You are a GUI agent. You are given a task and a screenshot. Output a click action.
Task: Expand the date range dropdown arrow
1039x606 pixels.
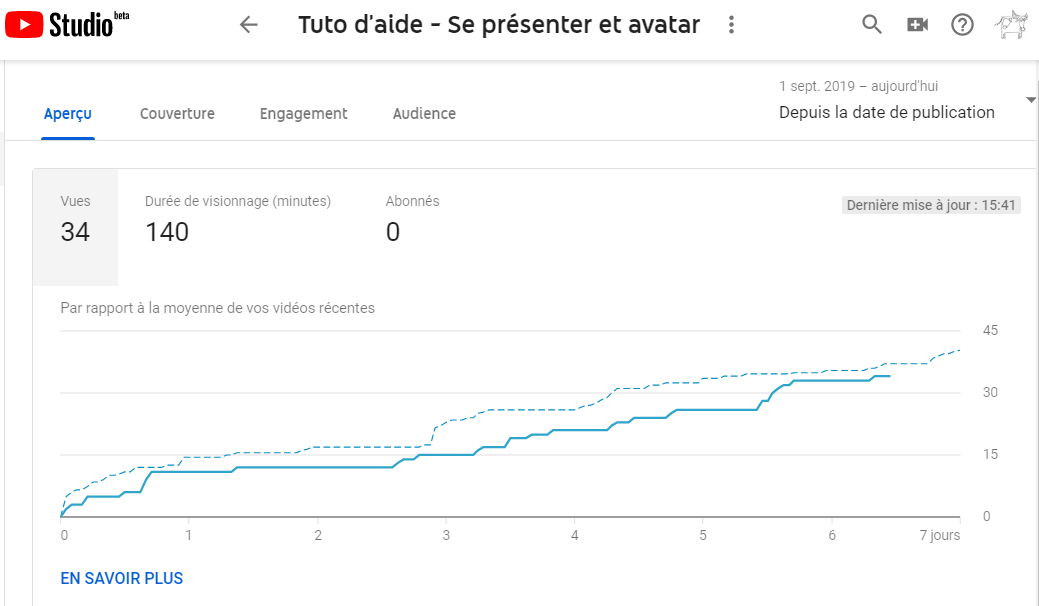click(1030, 100)
